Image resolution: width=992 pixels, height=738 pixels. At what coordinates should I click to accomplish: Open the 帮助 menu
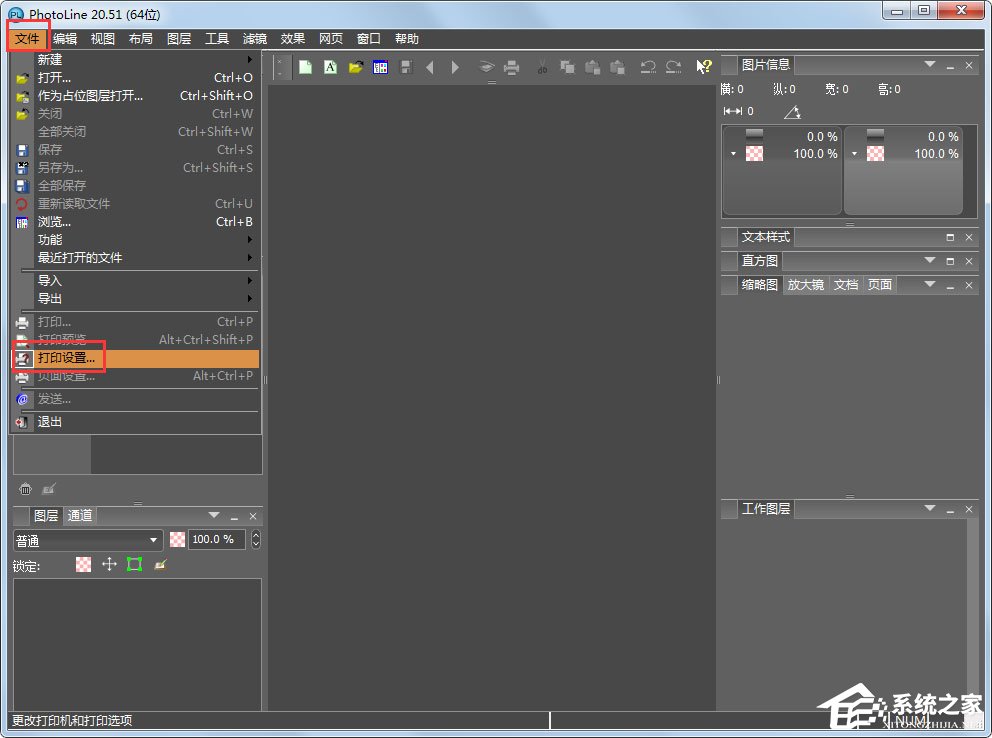407,39
